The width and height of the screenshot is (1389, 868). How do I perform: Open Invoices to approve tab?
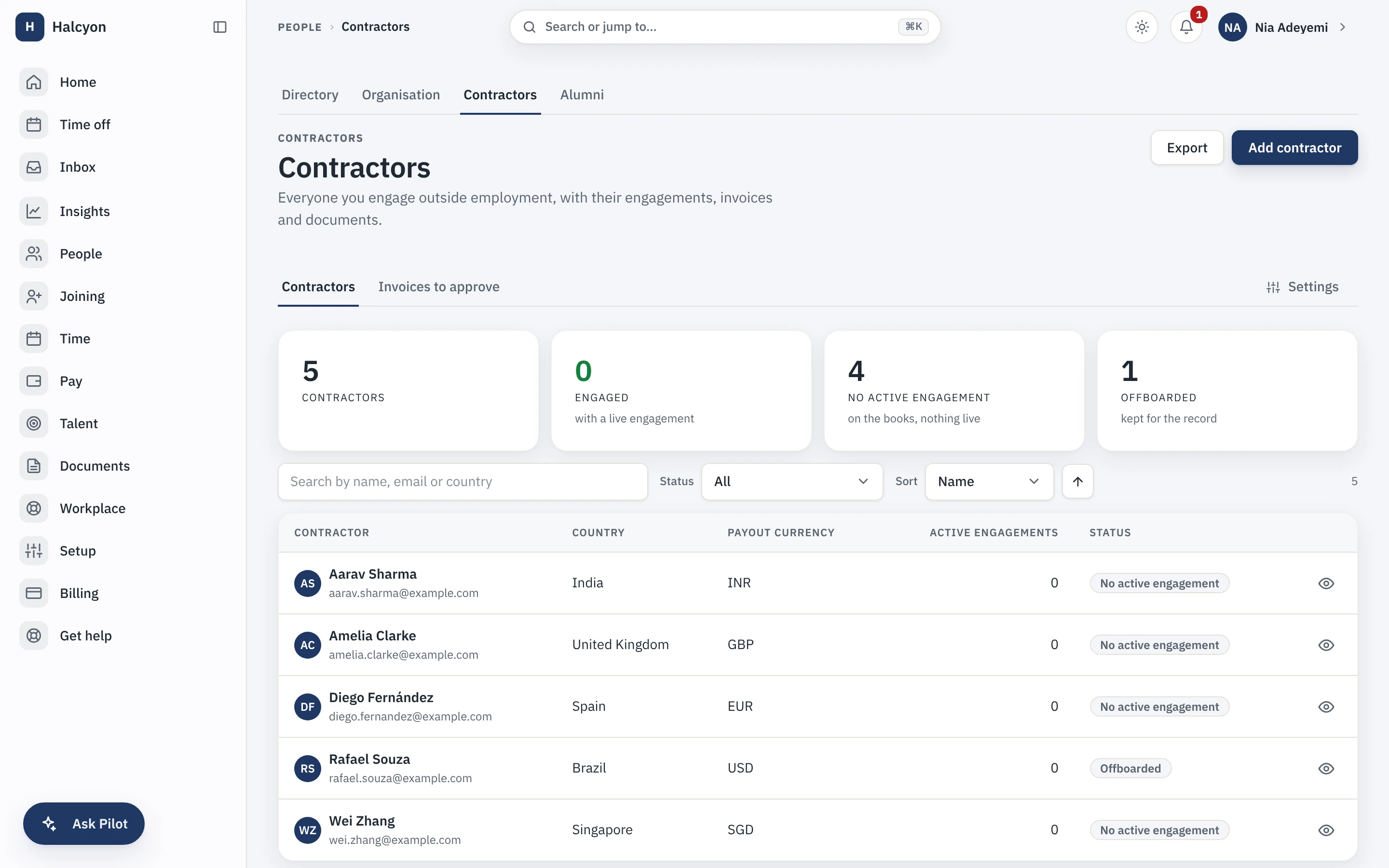pyautogui.click(x=438, y=286)
